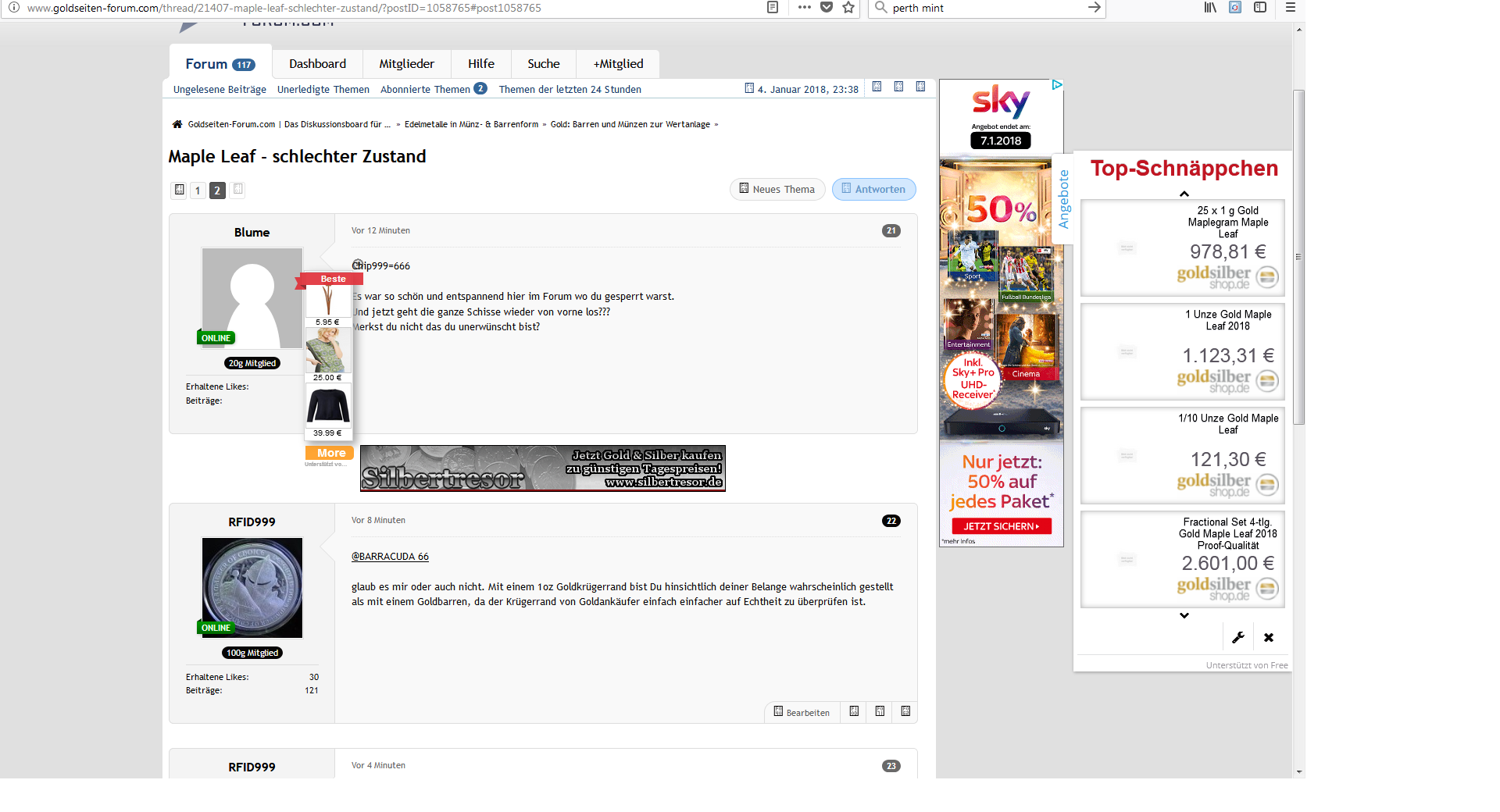Click the orange More button under the ads
Image resolution: width=1500 pixels, height=812 pixels.
[330, 453]
